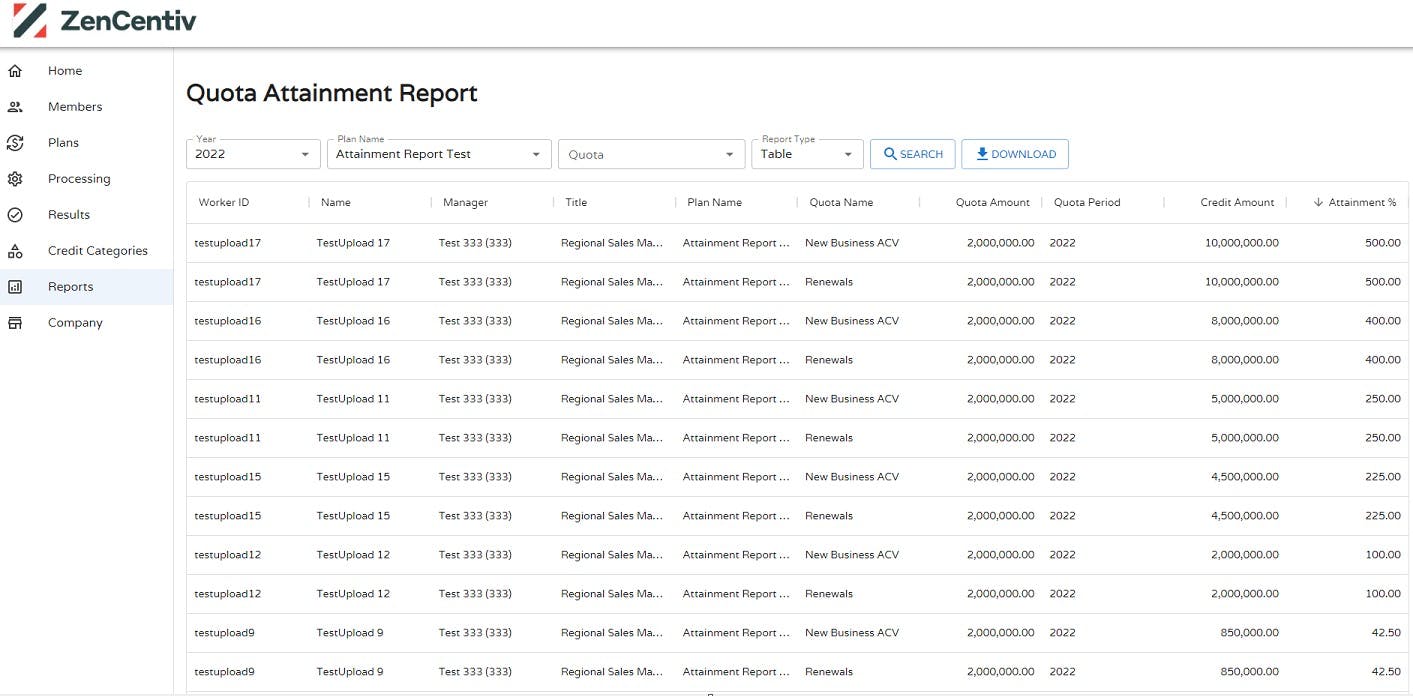Viewport: 1413px width, 696px height.
Task: Click TestUpload 12 name in New Business row
Action: (x=353, y=555)
